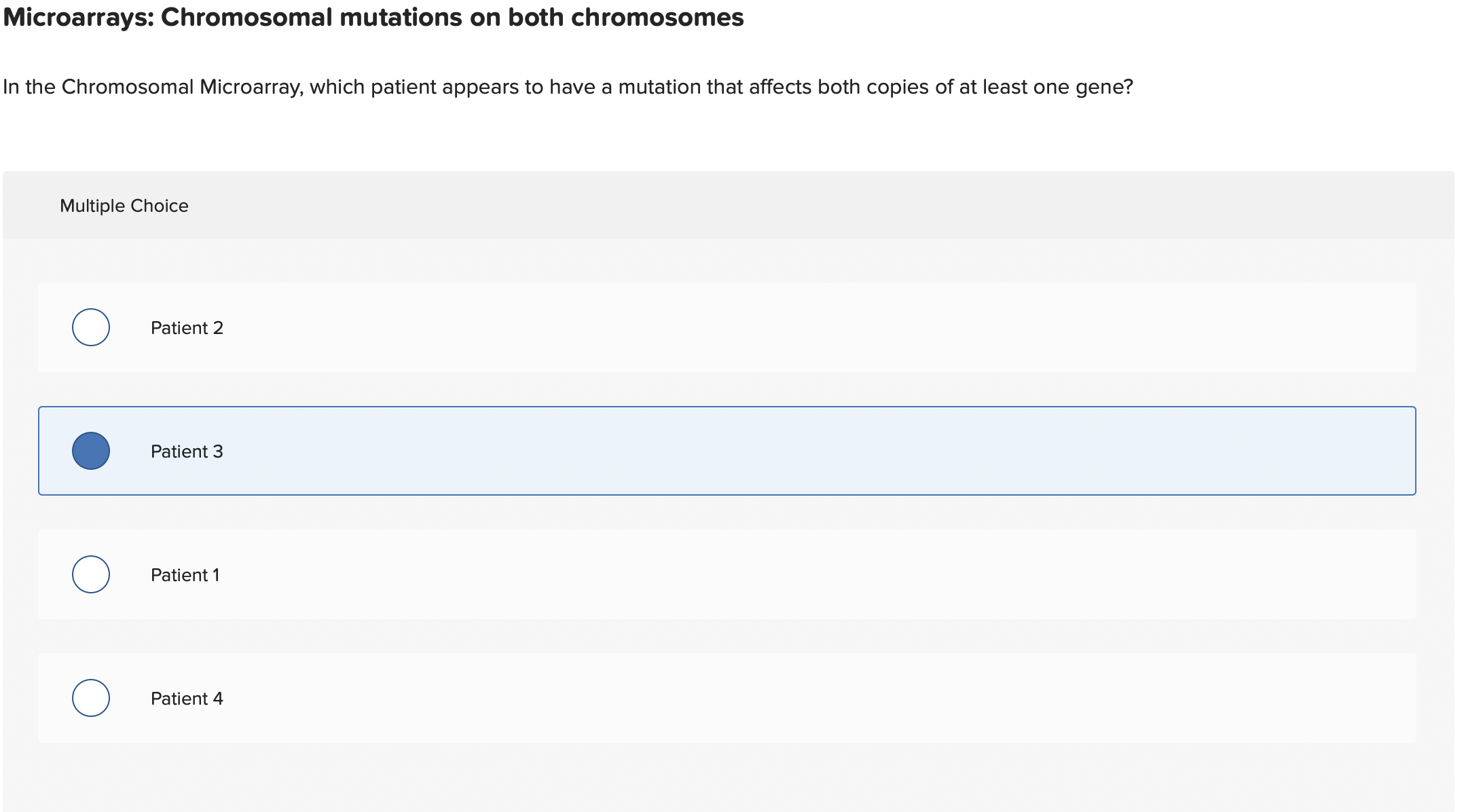Click the Patient 1 label text

point(185,574)
